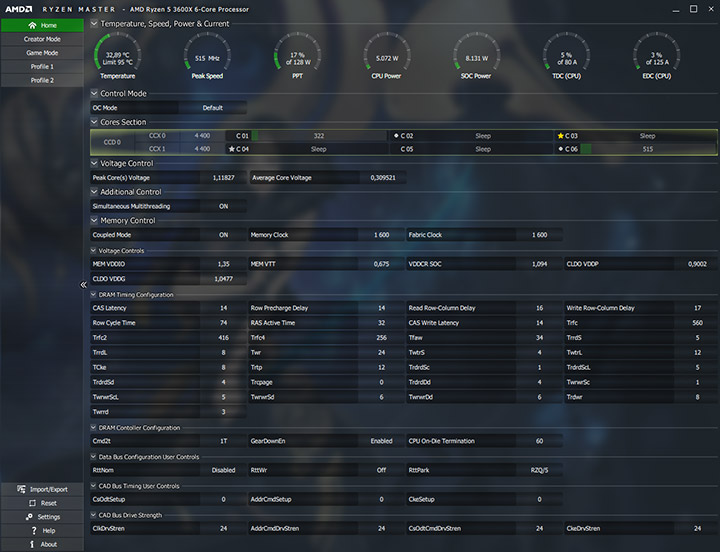Collapse the Cores Section chevron

tap(94, 122)
